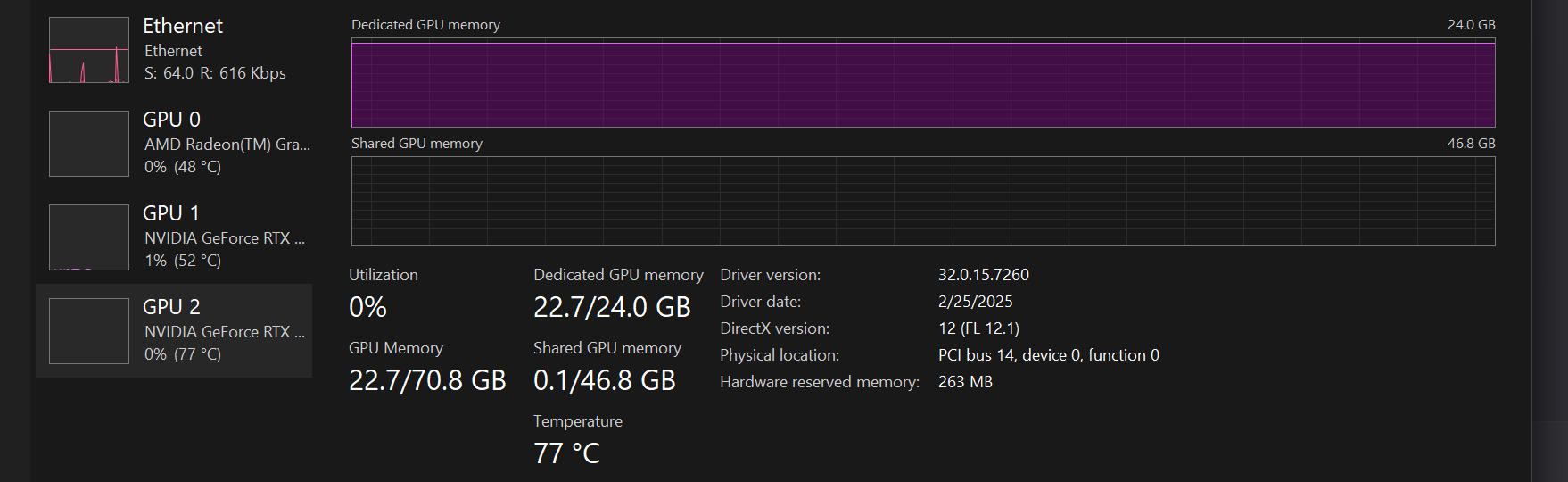Click the Utilization 0% value
The height and width of the screenshot is (482, 1568).
367,308
